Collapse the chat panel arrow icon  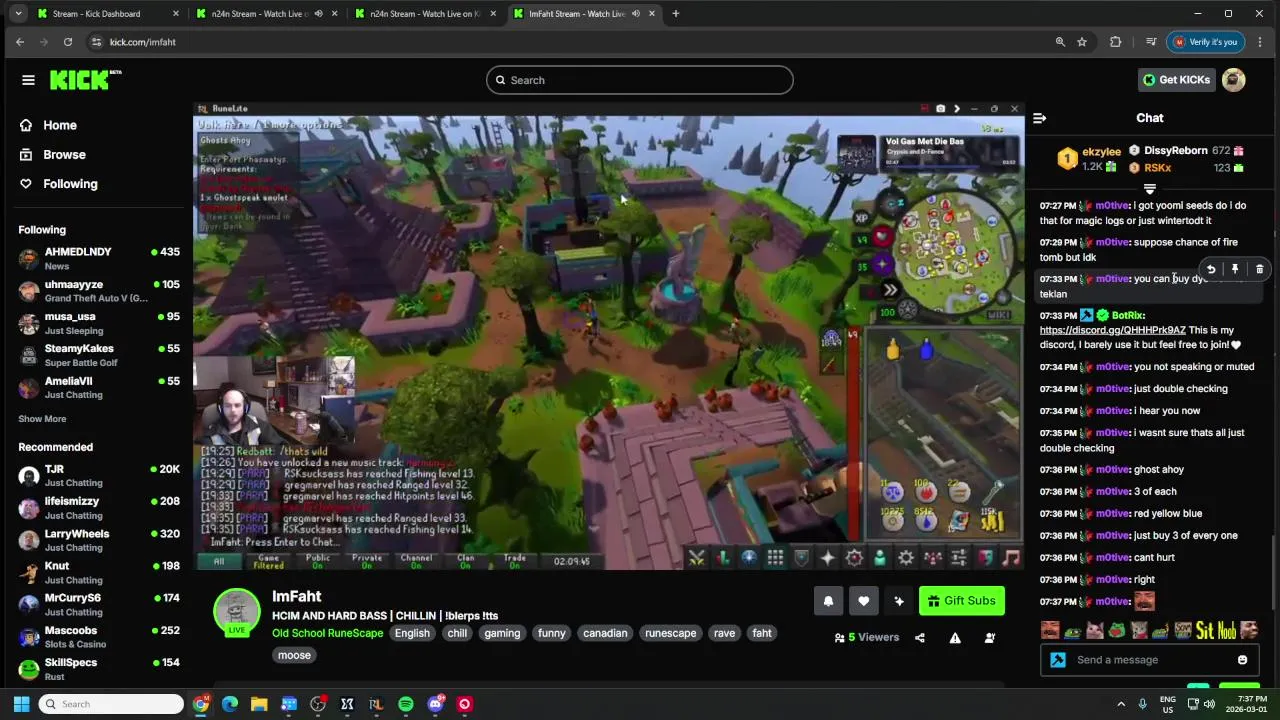point(1039,118)
